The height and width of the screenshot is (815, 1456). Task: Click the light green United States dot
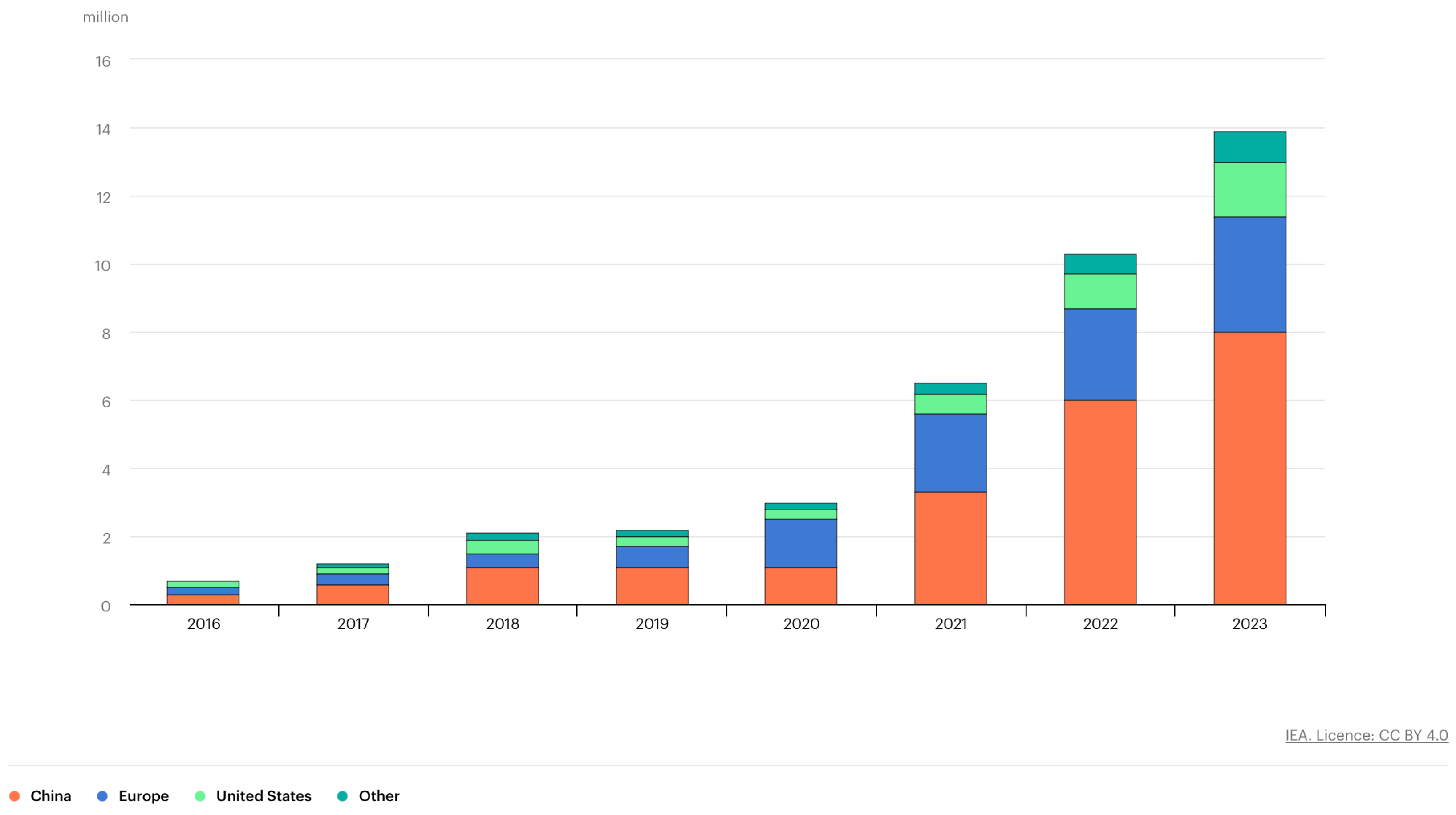200,796
